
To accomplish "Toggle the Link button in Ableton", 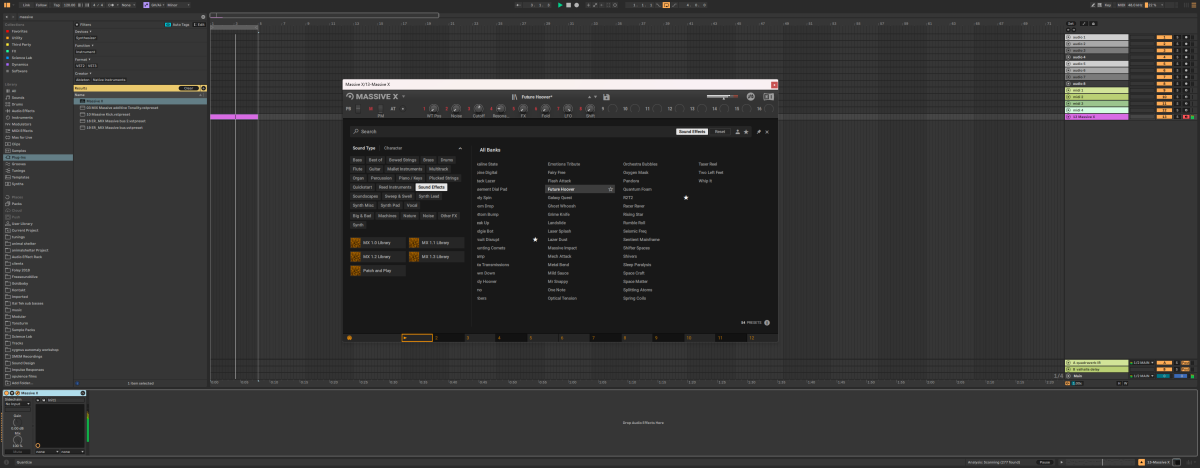I will tap(26, 5).
